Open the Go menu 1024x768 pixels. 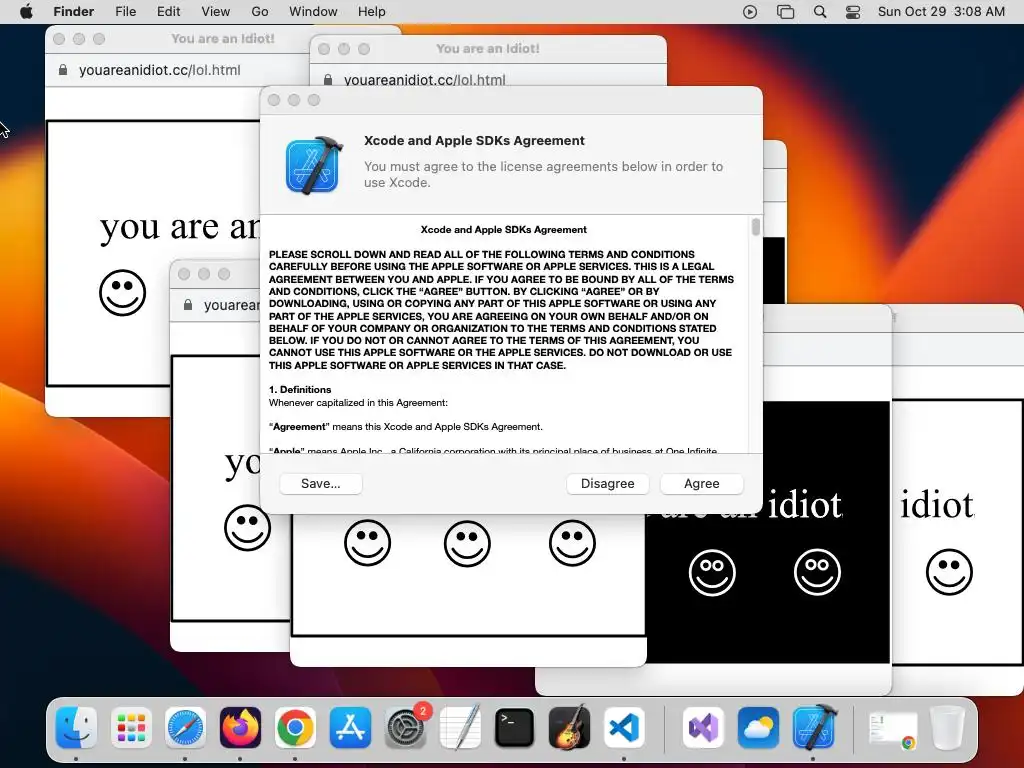pos(260,12)
